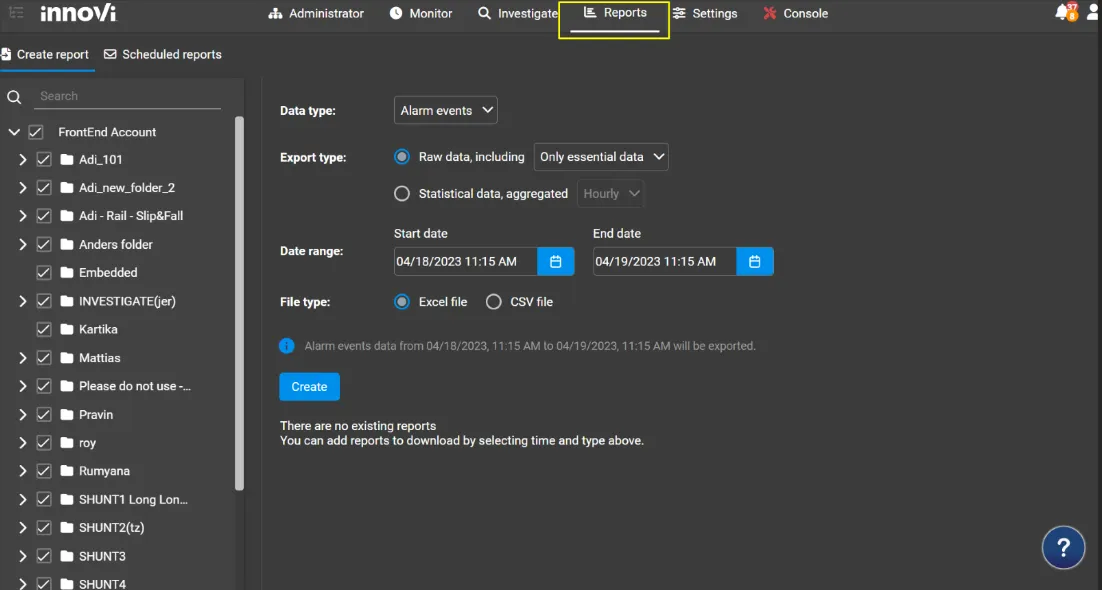This screenshot has width=1102, height=590.
Task: Click the folder search input field
Action: 127,96
